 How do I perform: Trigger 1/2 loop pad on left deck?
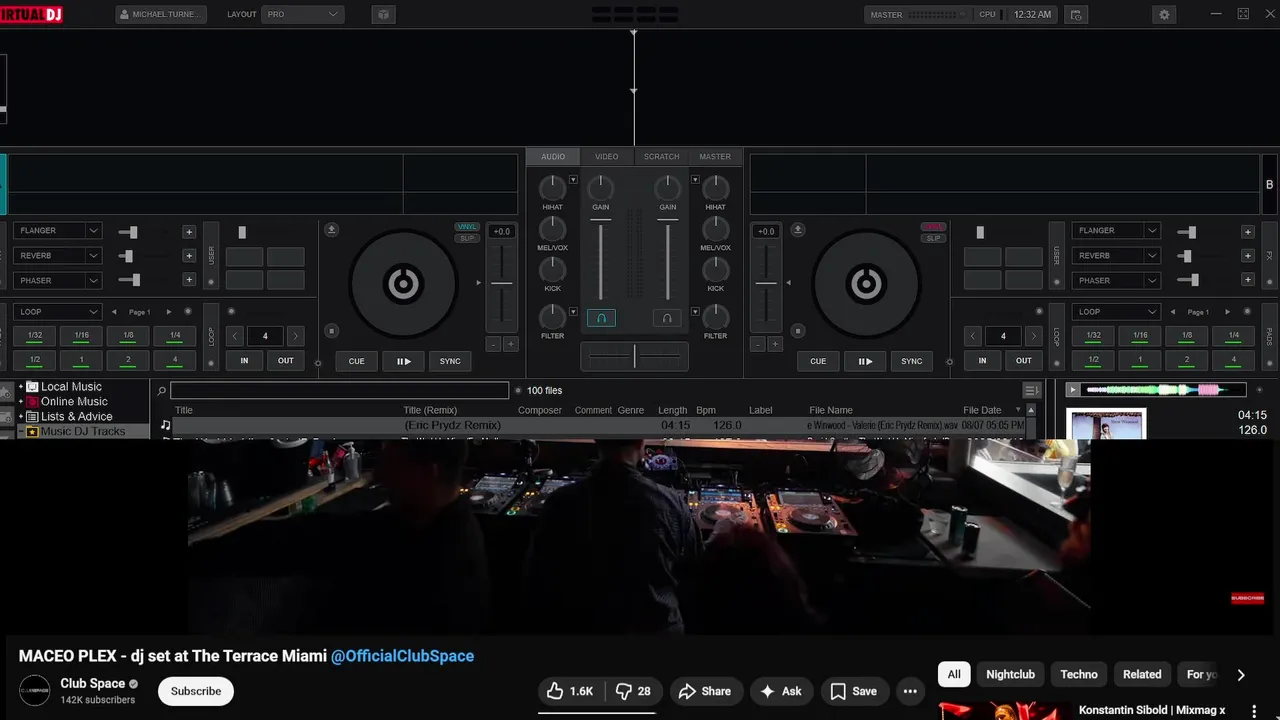(35, 360)
